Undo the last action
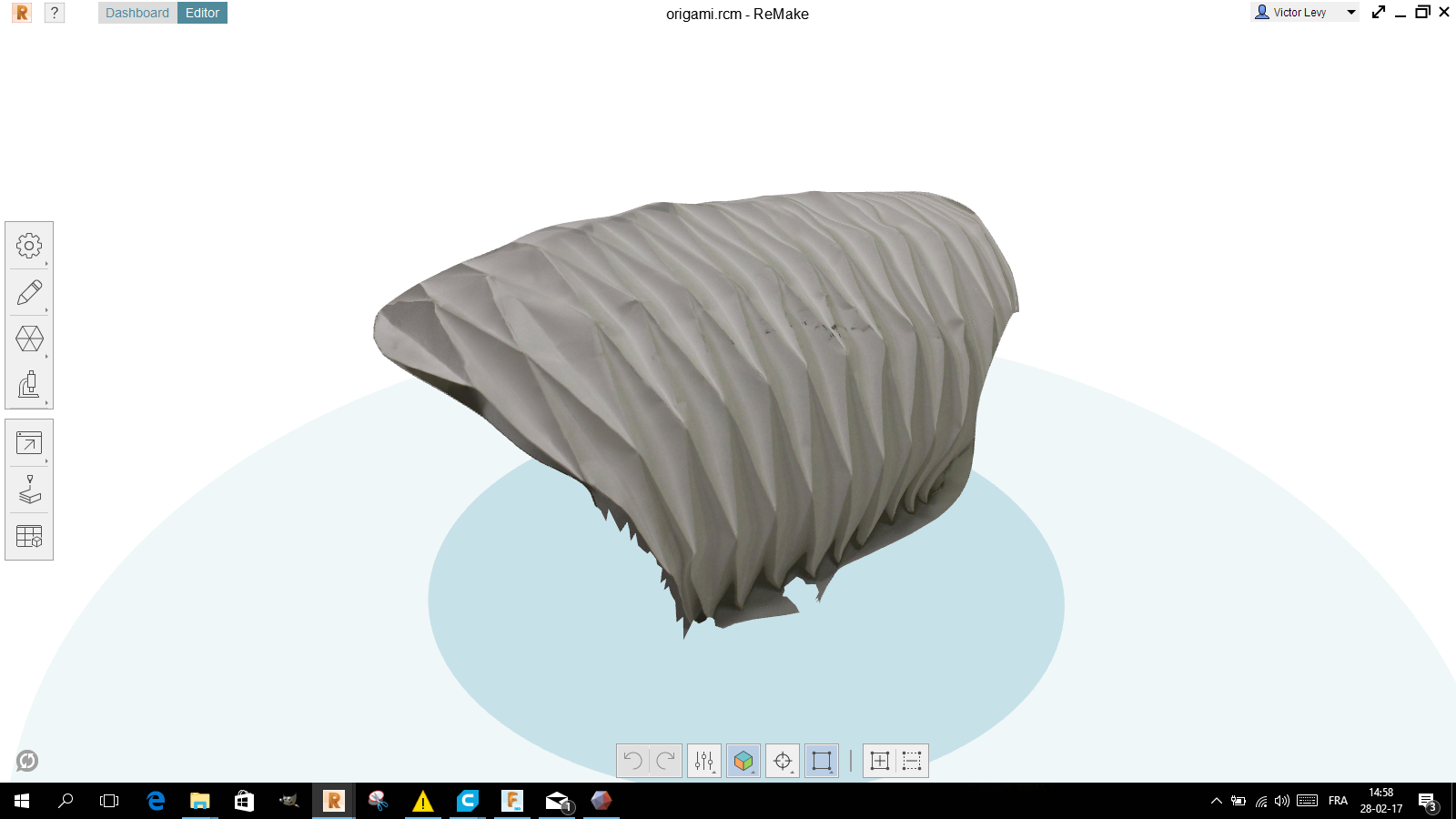 pyautogui.click(x=633, y=761)
